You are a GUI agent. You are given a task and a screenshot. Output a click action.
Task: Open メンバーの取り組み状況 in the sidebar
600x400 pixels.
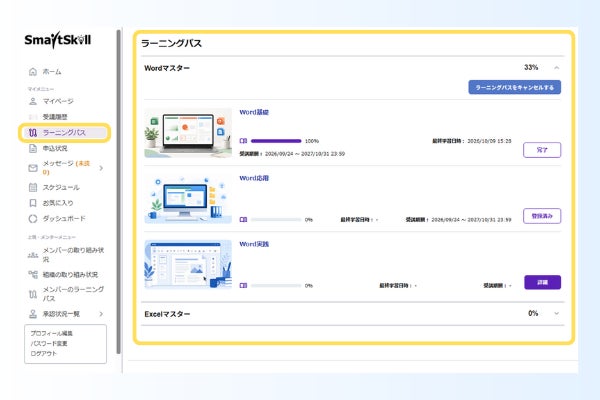[x=73, y=255]
